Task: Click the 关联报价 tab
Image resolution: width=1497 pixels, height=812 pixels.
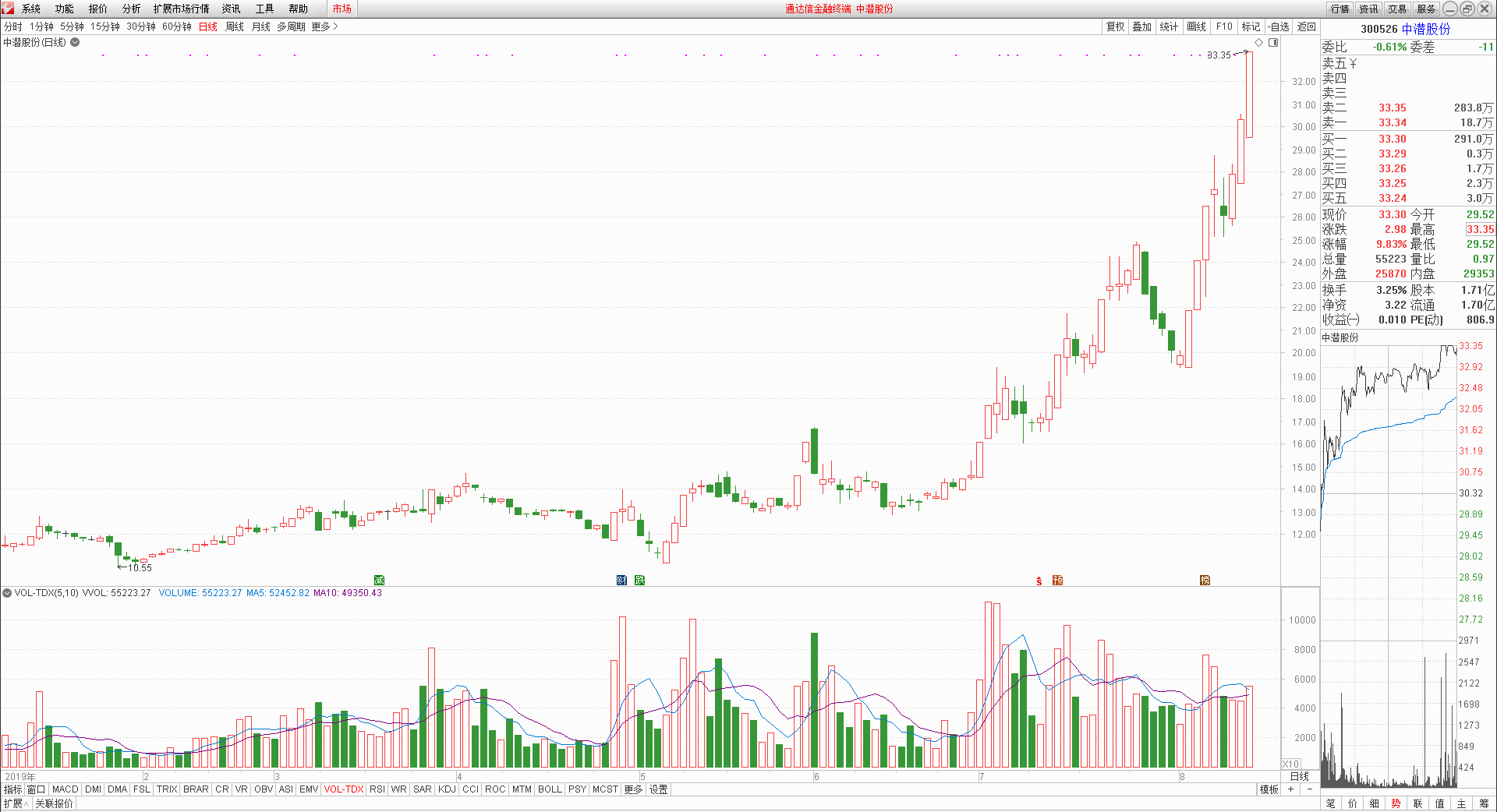Action: [54, 803]
